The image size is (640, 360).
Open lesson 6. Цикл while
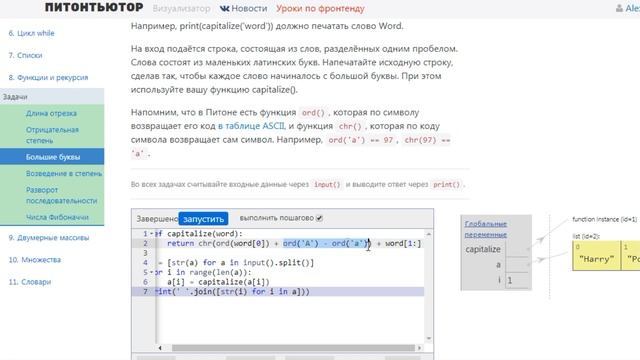click(31, 33)
